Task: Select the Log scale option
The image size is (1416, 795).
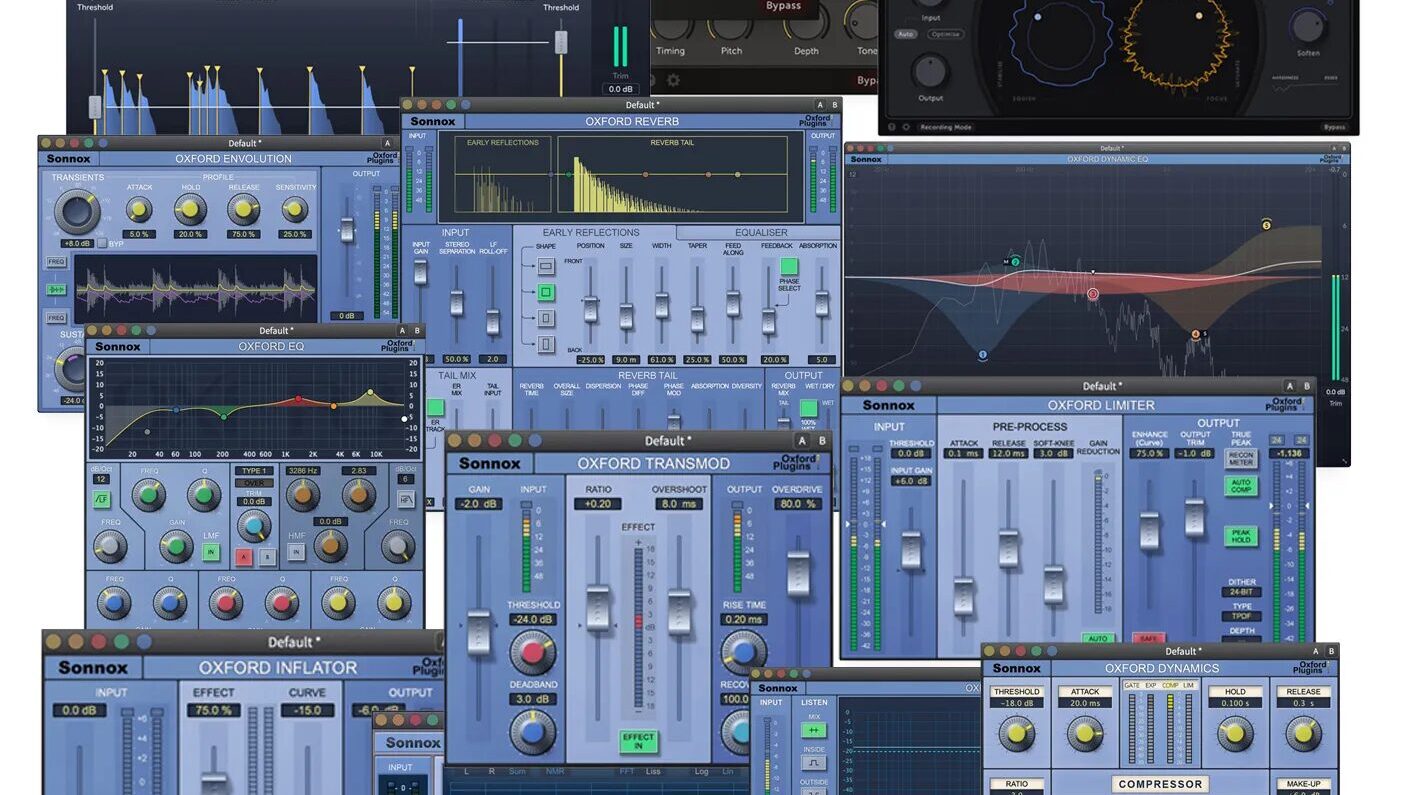Action: [702, 771]
